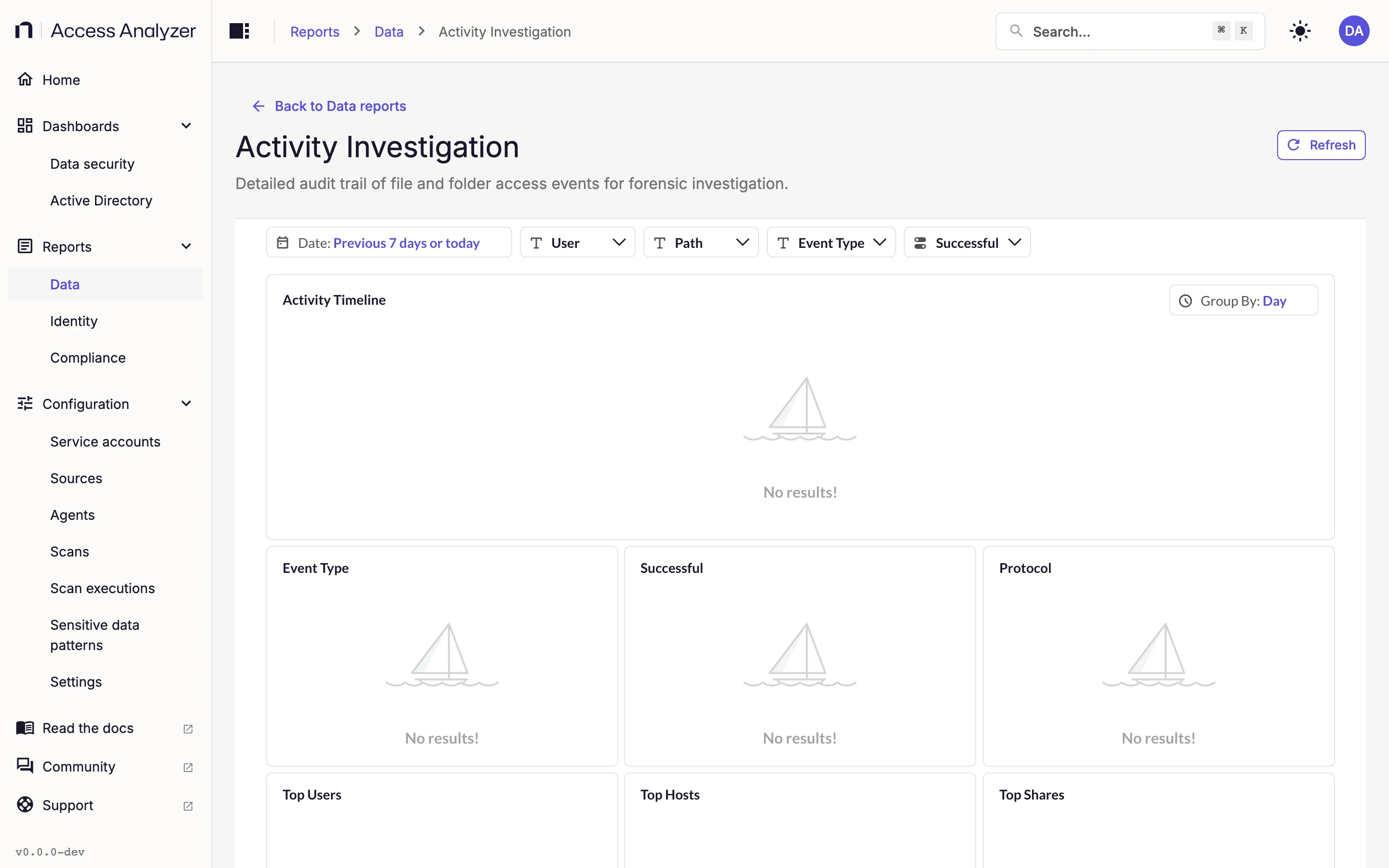The image size is (1389, 868).
Task: Collapse the Dashboards section chevron
Action: 186,126
